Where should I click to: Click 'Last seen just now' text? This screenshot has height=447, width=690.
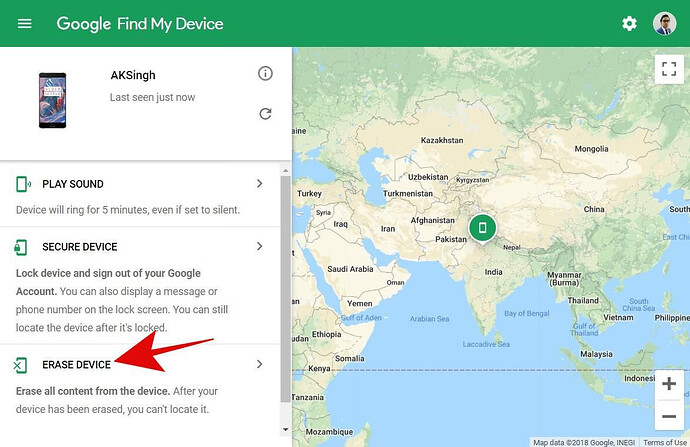(152, 97)
